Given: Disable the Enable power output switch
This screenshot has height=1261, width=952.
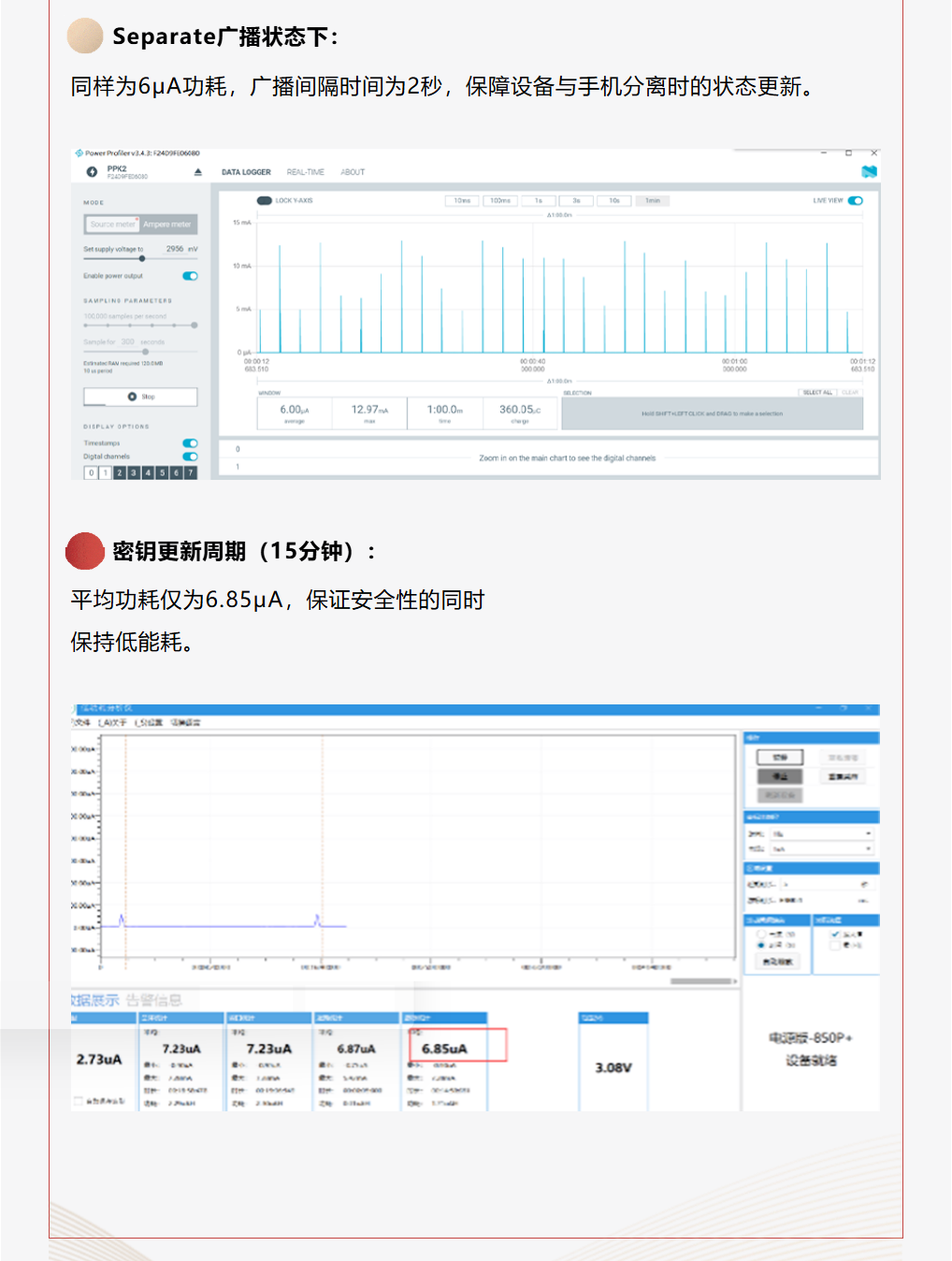Looking at the screenshot, I should coord(190,276).
